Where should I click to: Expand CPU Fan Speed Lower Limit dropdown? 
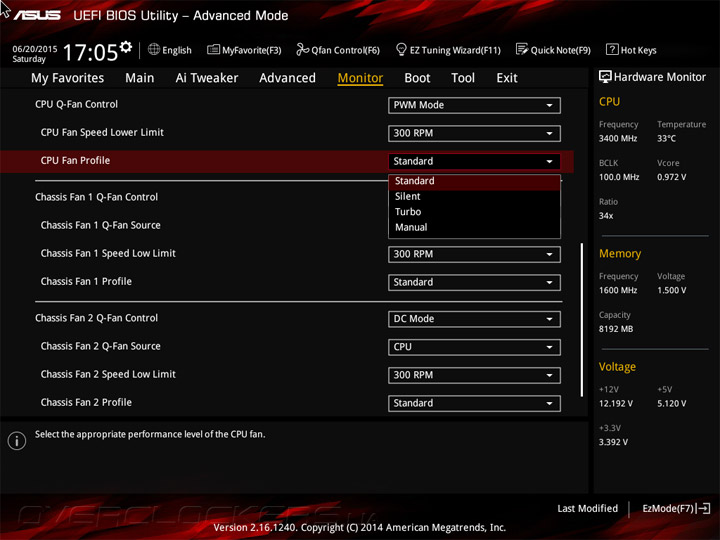pos(474,133)
